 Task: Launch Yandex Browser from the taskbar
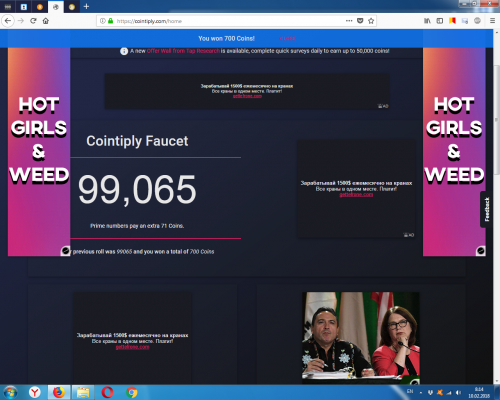35,392
